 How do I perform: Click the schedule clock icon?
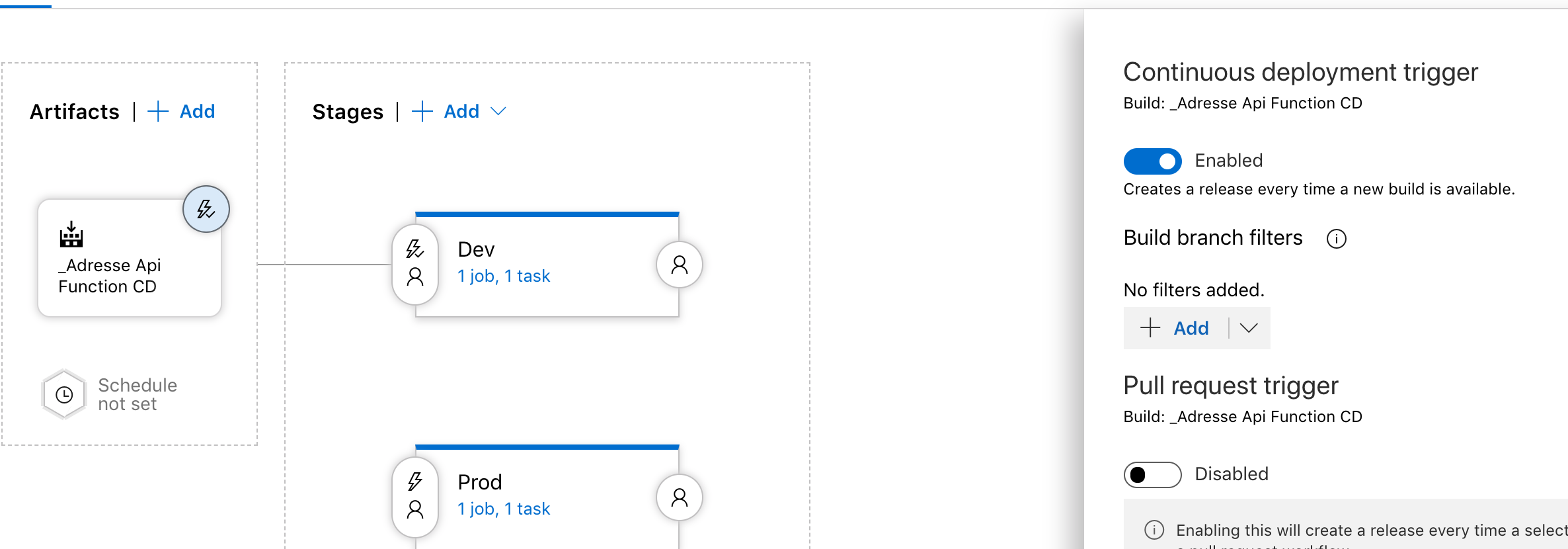[x=64, y=395]
